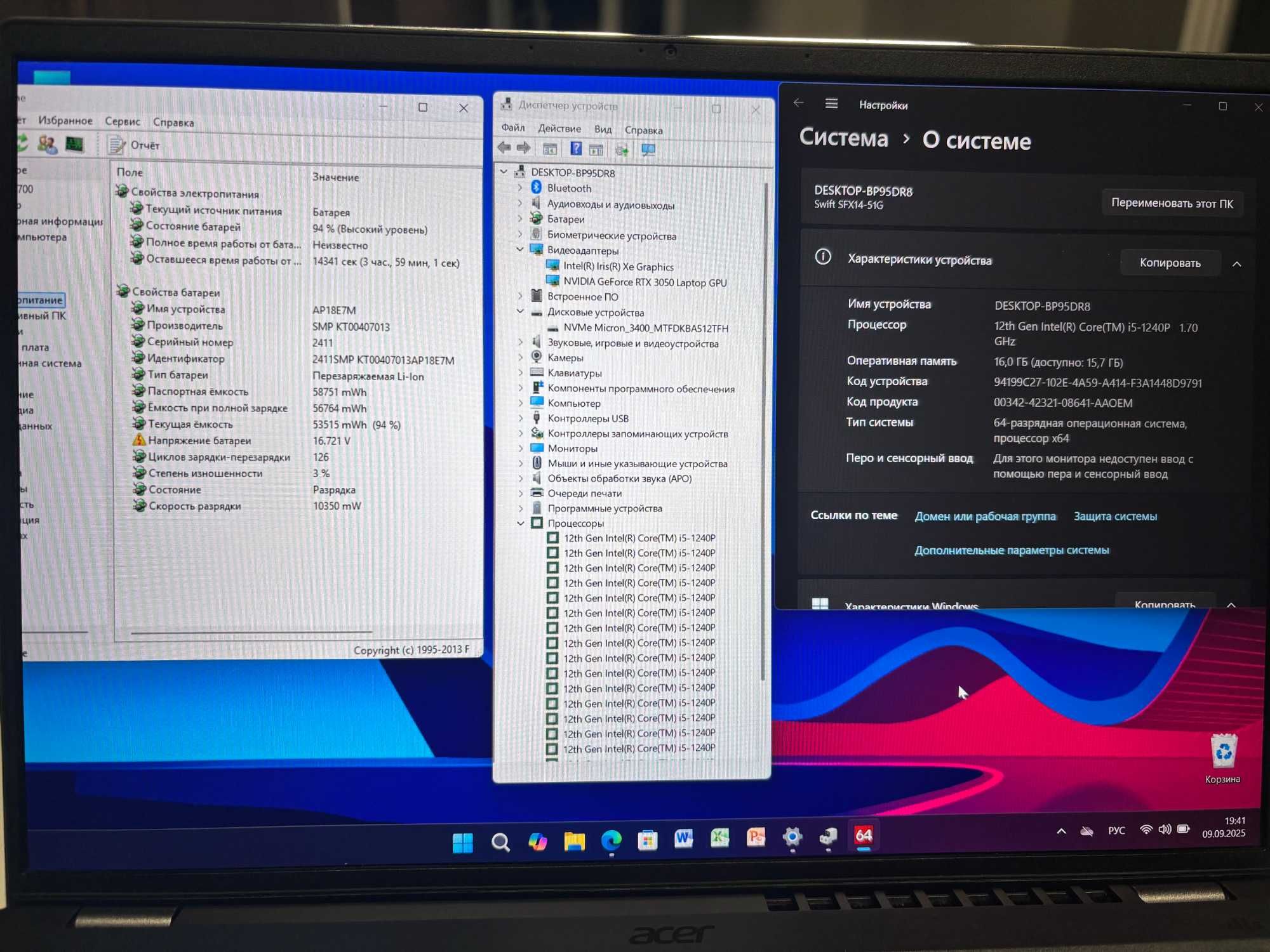Click the users icon in AIDA64 toolbar

click(47, 145)
